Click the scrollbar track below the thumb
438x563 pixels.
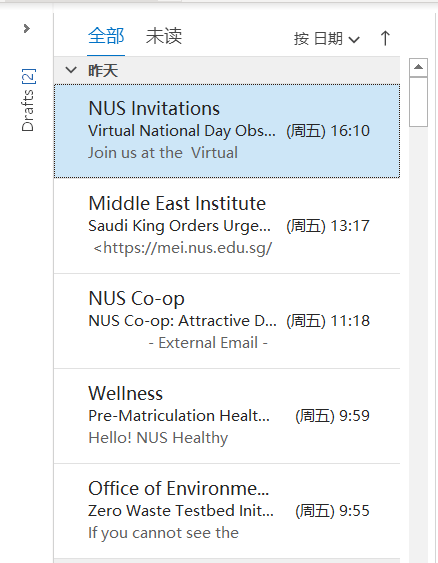tap(418, 341)
